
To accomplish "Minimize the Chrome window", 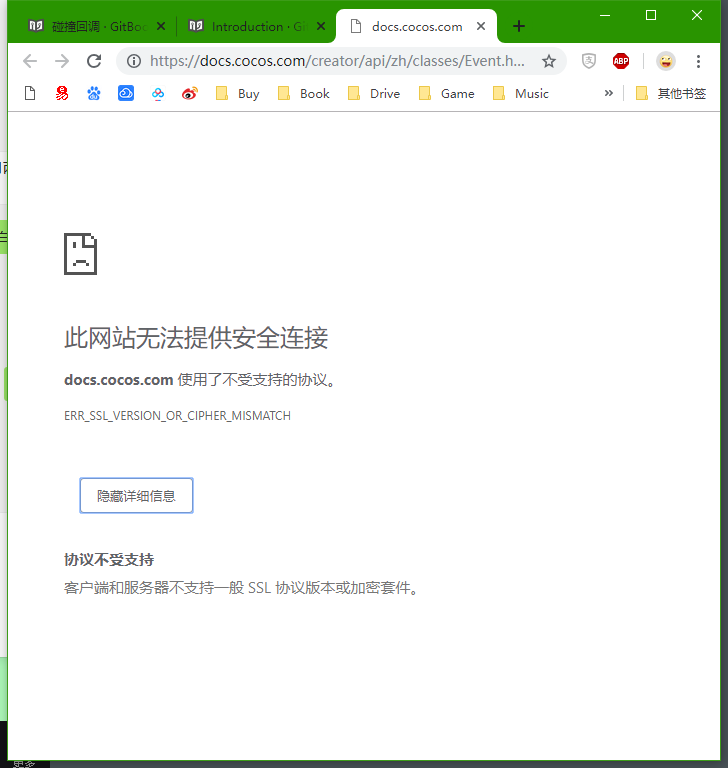I will click(605, 15).
